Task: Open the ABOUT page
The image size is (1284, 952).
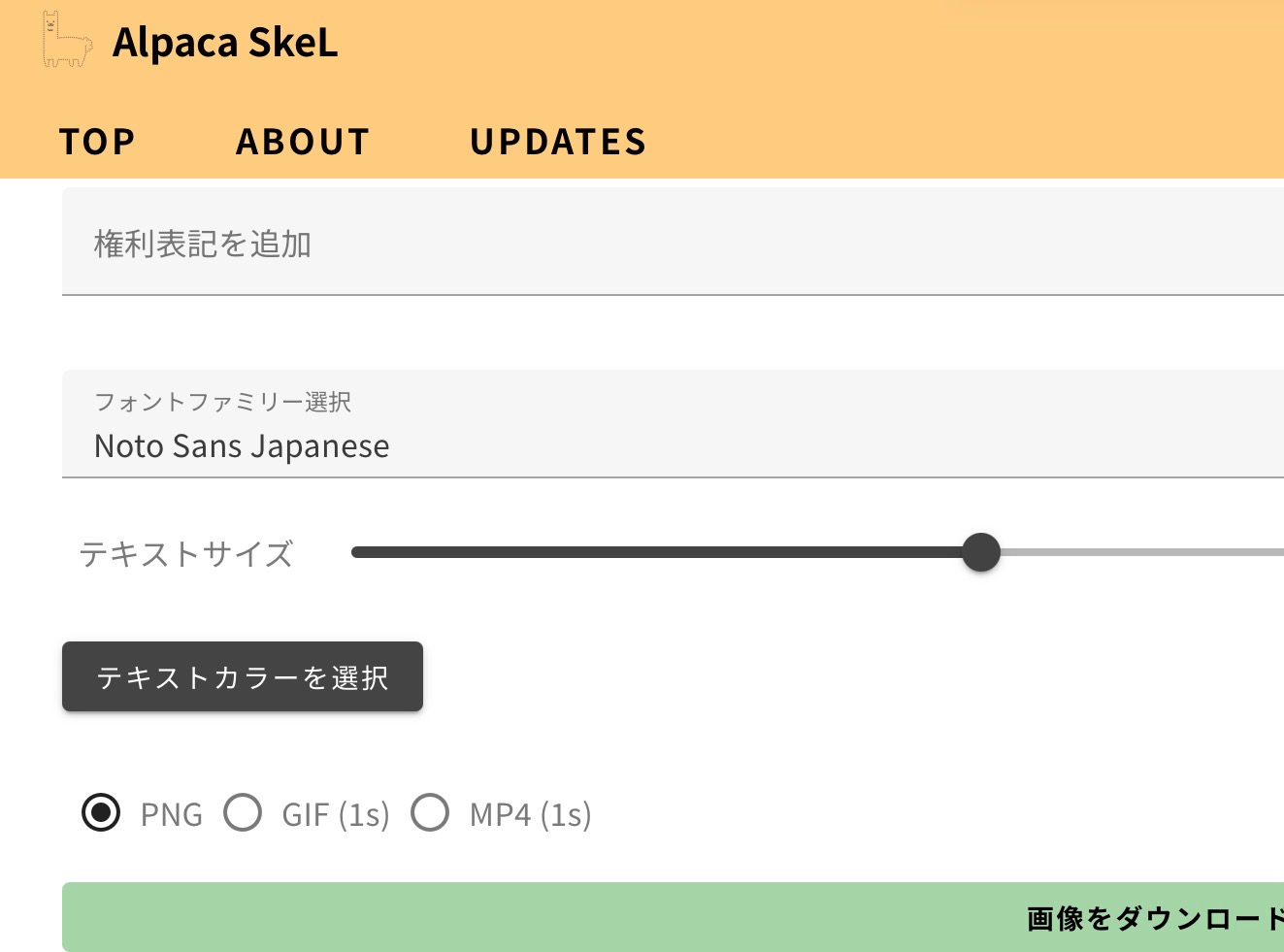Action: click(303, 142)
